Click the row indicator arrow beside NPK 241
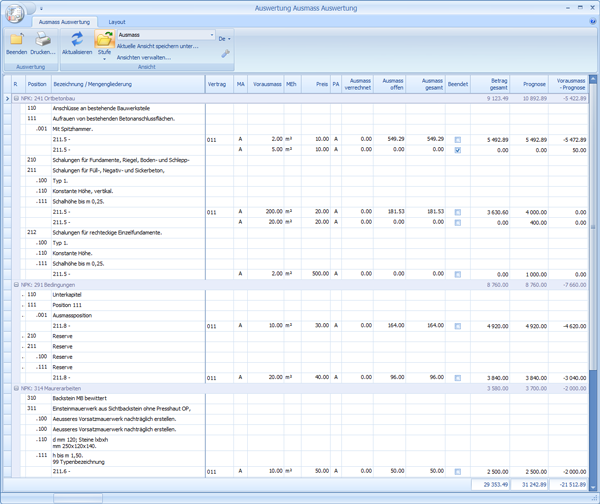 [x=7, y=98]
